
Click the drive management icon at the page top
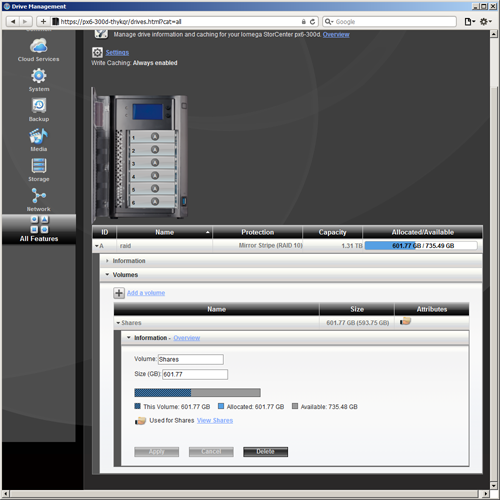tap(101, 34)
